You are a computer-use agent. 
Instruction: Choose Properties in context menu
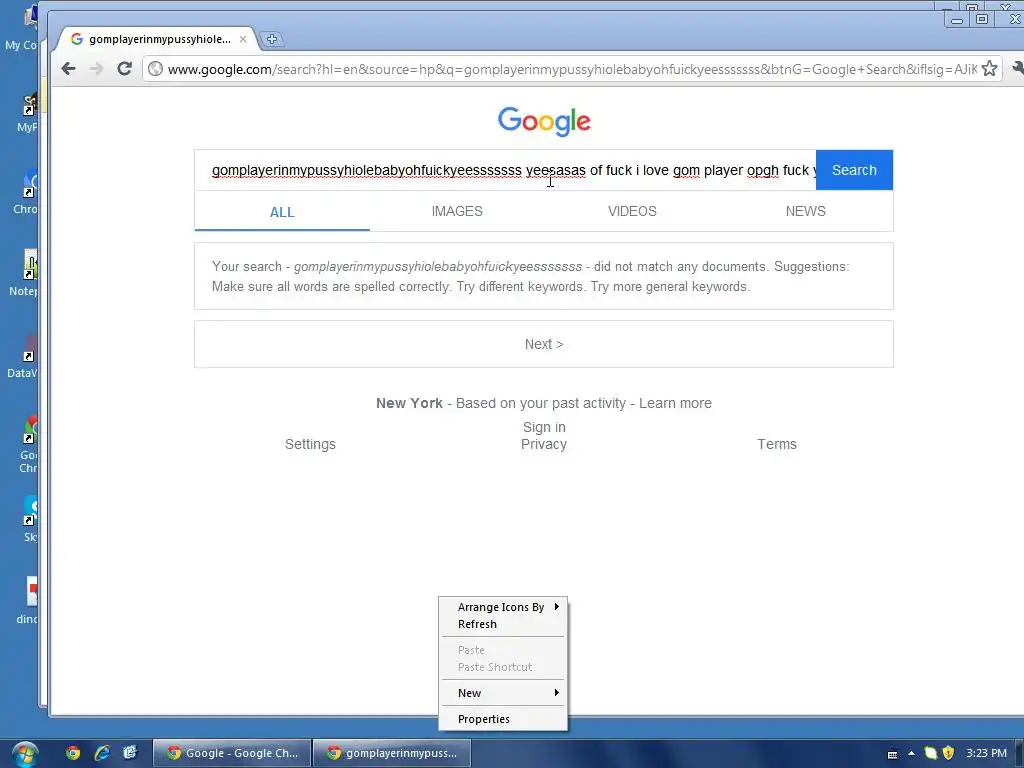click(503, 719)
